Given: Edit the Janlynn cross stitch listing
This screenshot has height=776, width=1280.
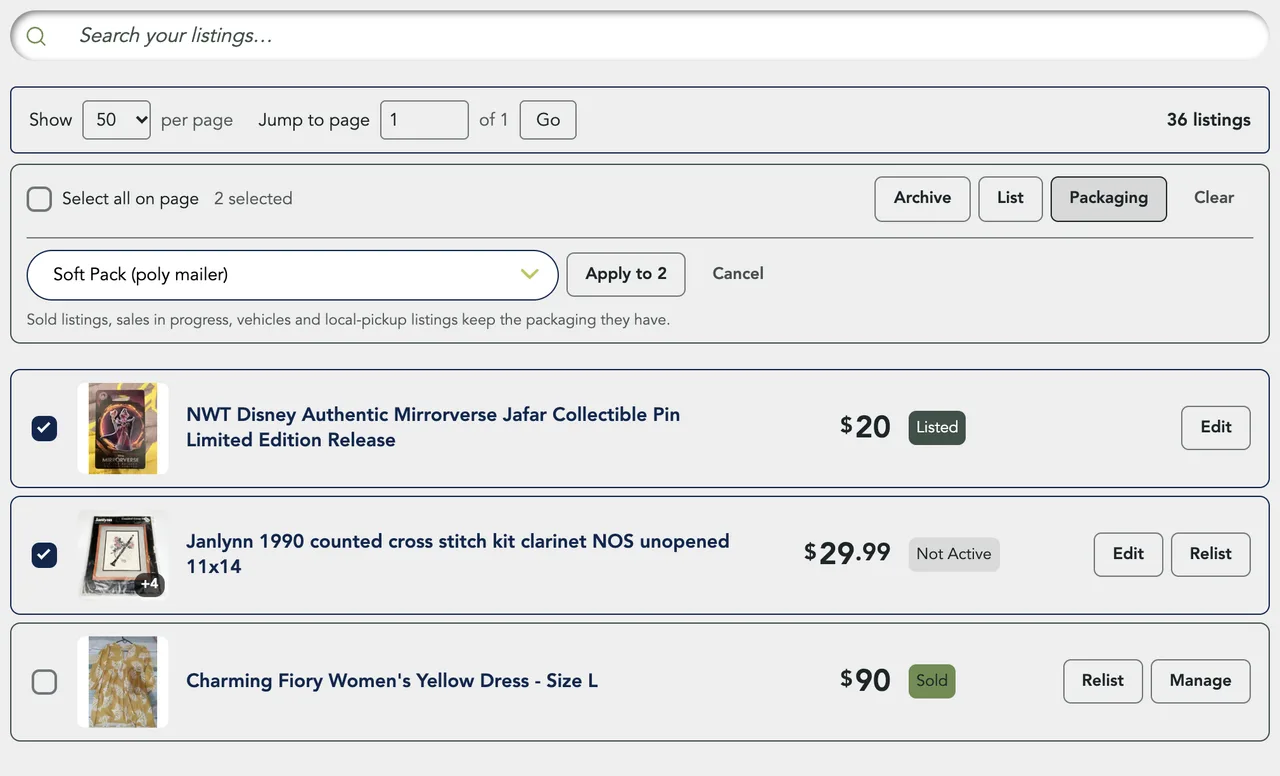Looking at the screenshot, I should pyautogui.click(x=1128, y=554).
